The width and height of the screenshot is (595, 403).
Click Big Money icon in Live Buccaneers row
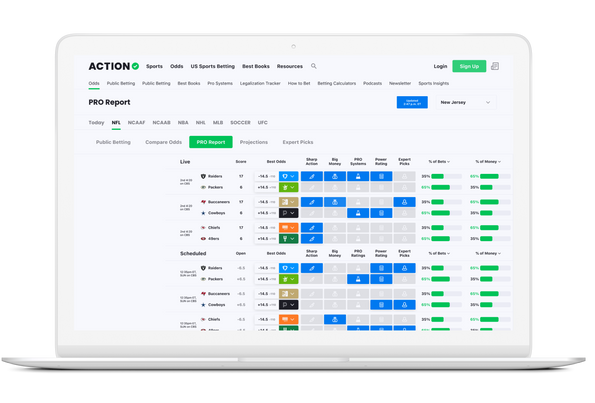335,202
